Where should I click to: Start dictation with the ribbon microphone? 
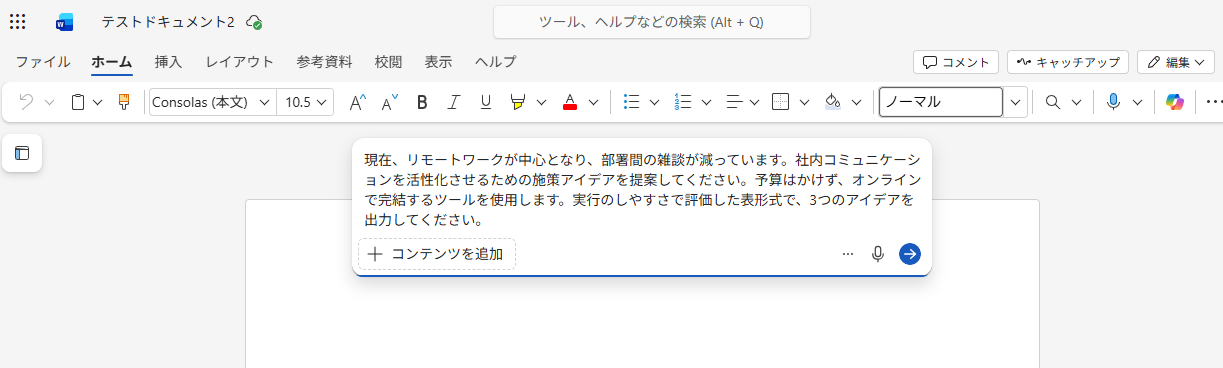point(1113,102)
